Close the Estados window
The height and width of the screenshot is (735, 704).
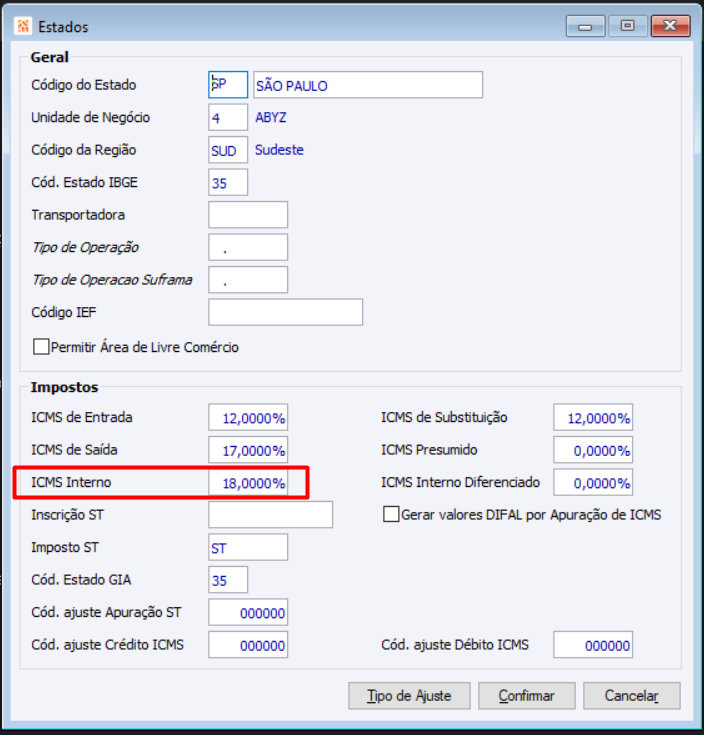670,26
